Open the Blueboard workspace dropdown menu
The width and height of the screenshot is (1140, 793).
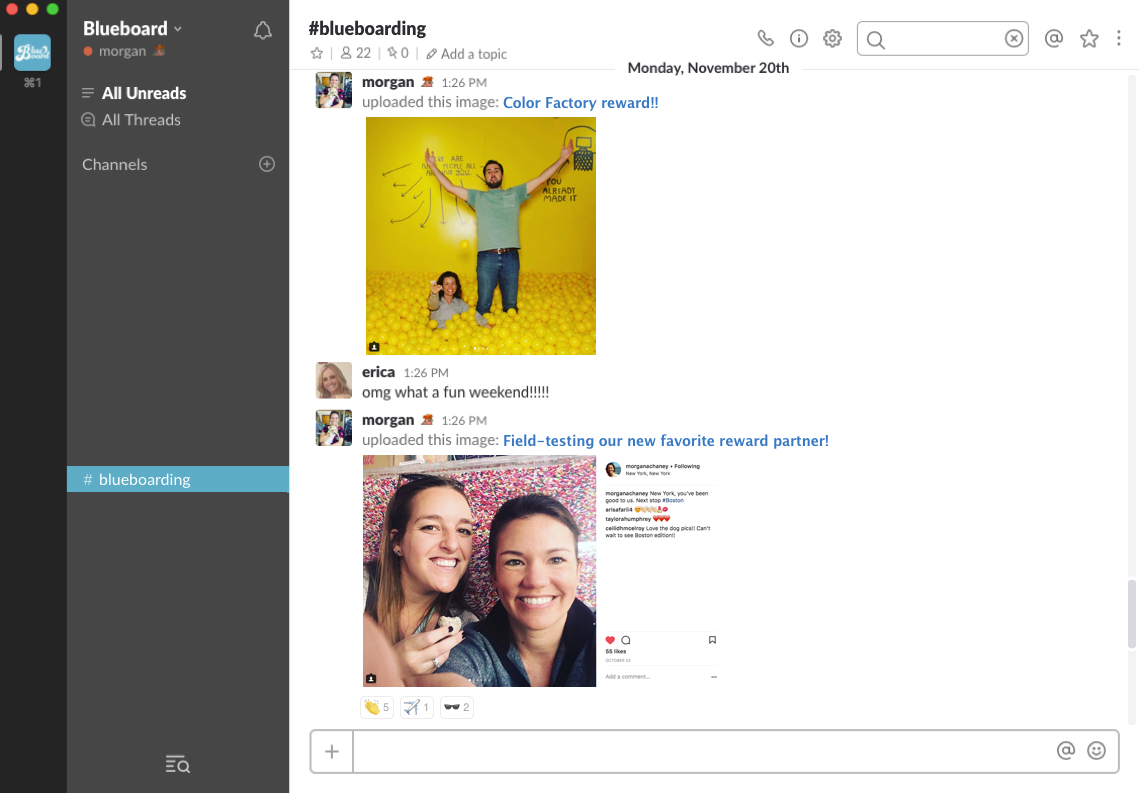(132, 28)
